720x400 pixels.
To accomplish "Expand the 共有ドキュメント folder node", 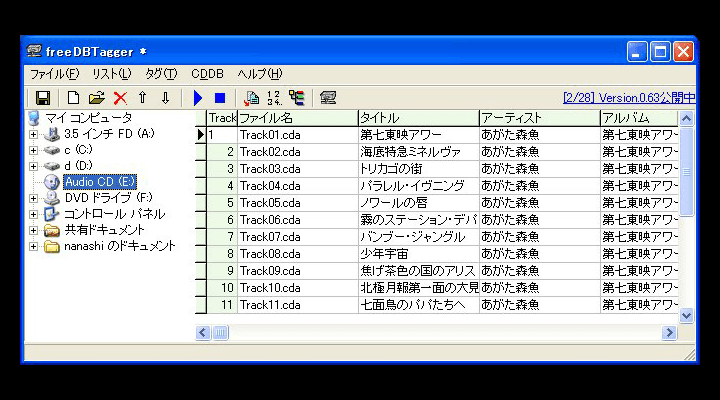I will pos(34,230).
